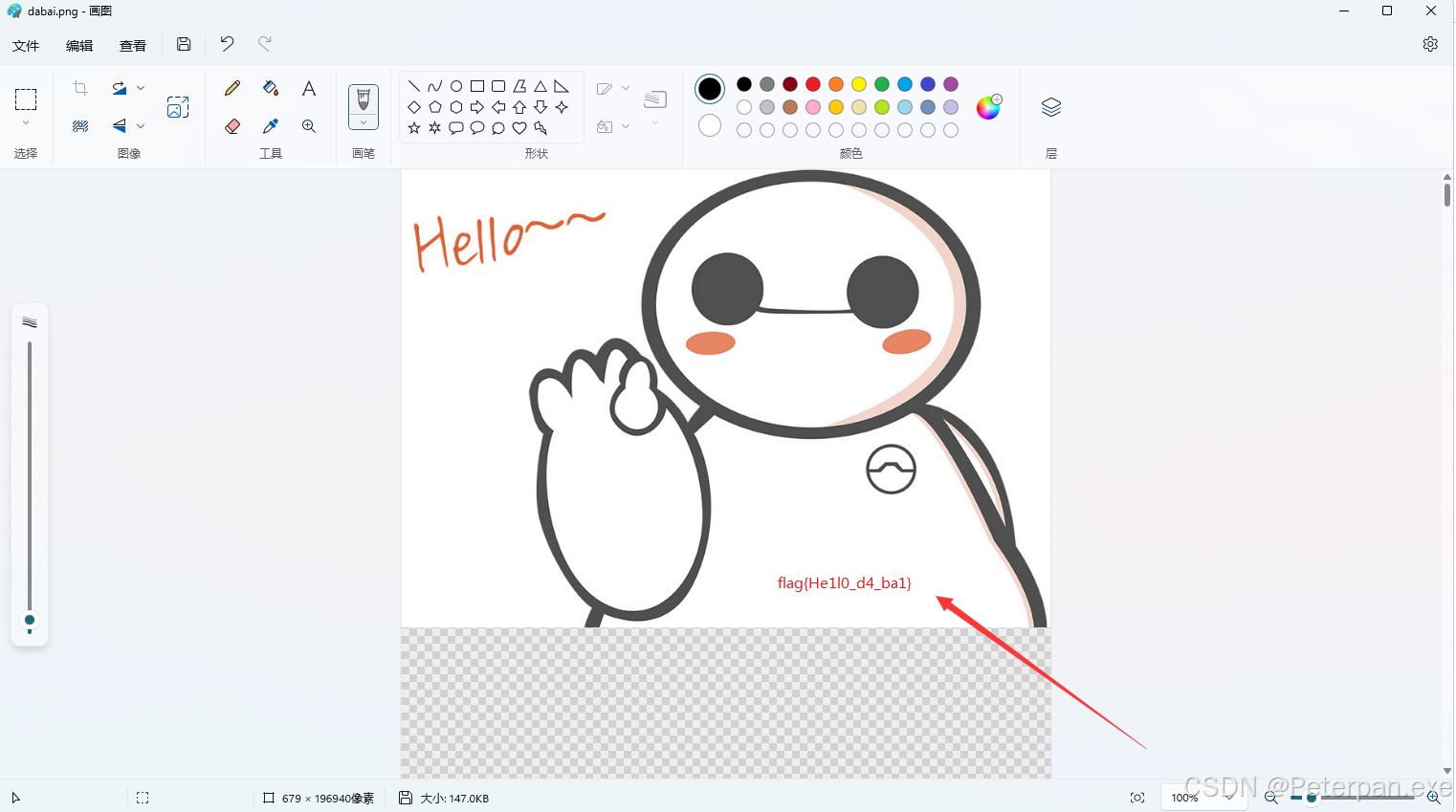Select the Color picker eyedropper tool

point(271,126)
